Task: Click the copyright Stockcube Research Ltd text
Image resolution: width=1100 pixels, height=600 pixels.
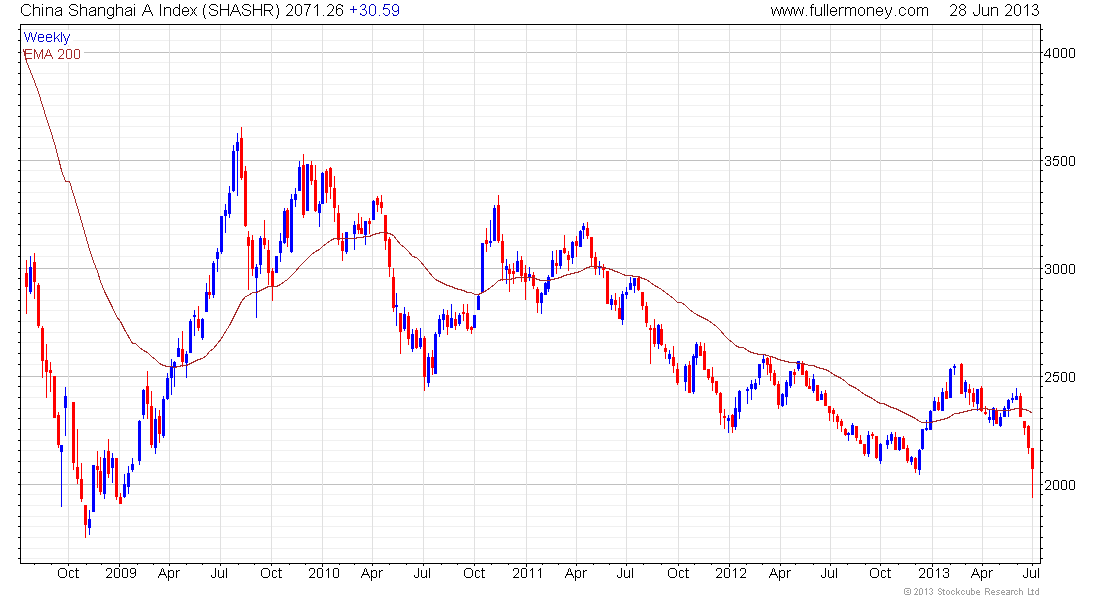Action: click(971, 592)
